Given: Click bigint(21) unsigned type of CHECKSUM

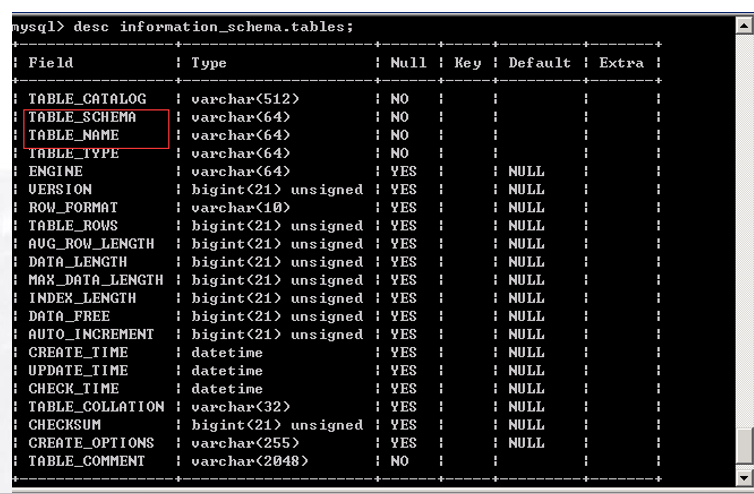Looking at the screenshot, I should 277,425.
